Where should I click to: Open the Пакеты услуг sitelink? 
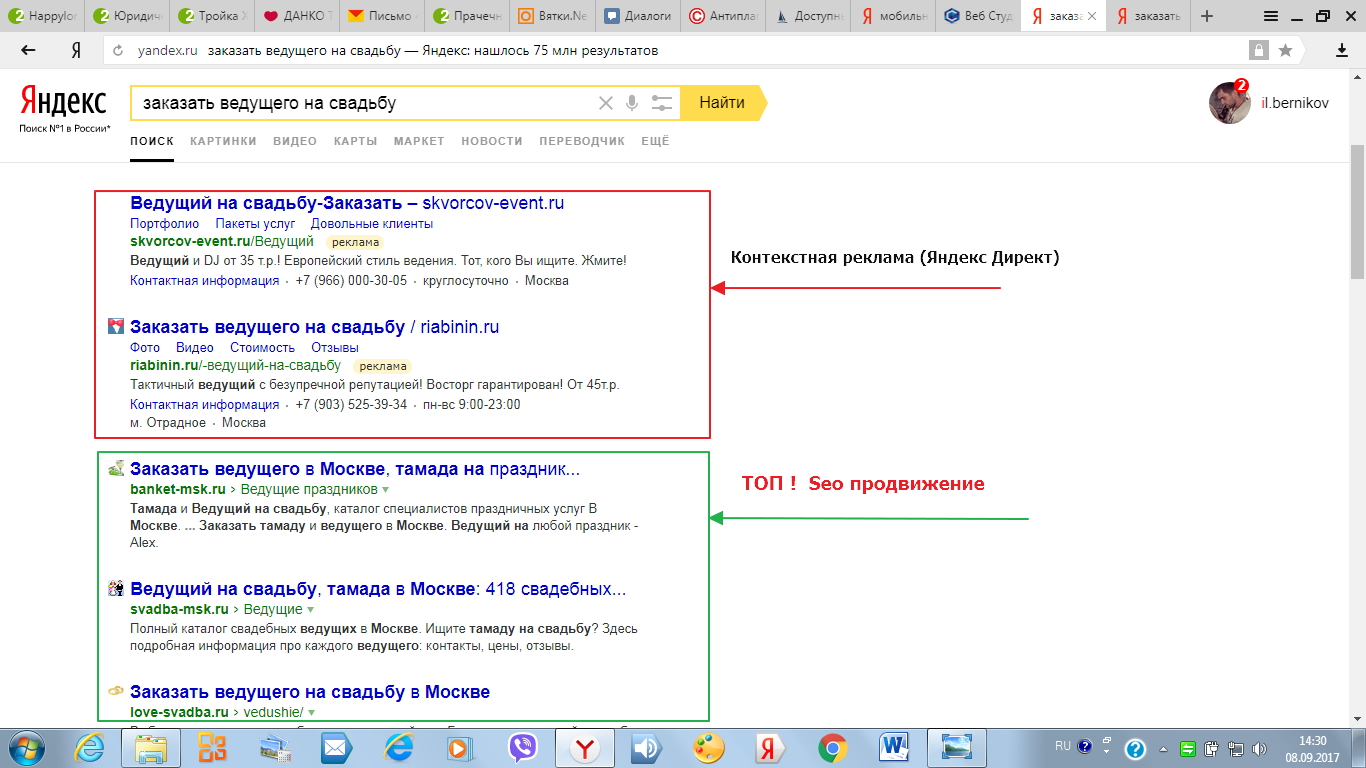255,224
